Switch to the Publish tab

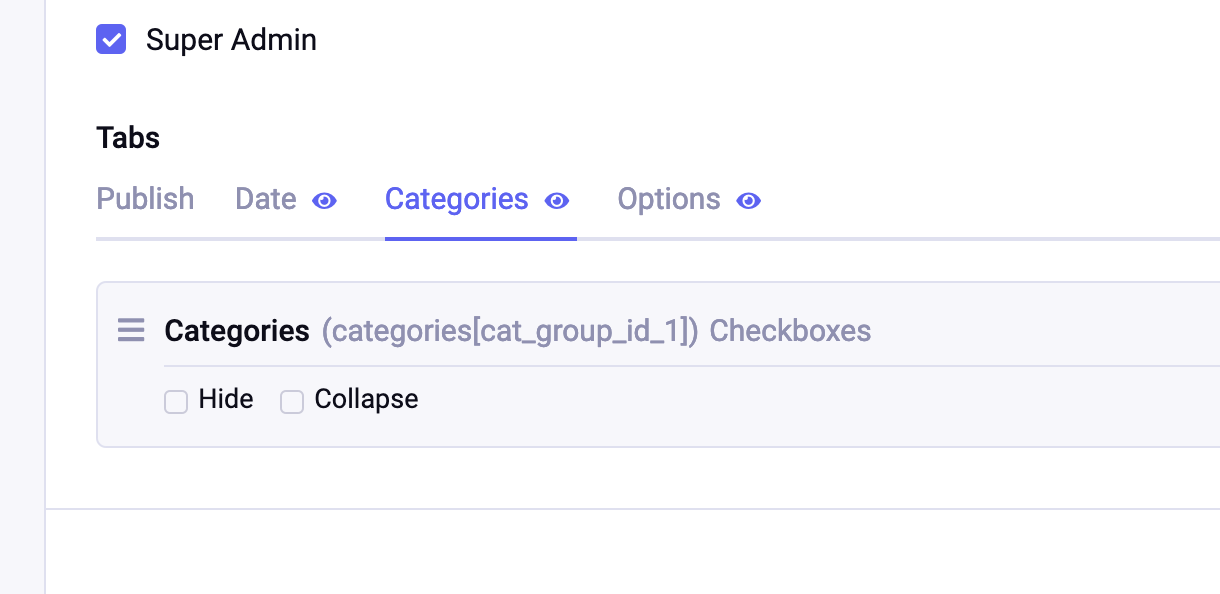[x=145, y=199]
